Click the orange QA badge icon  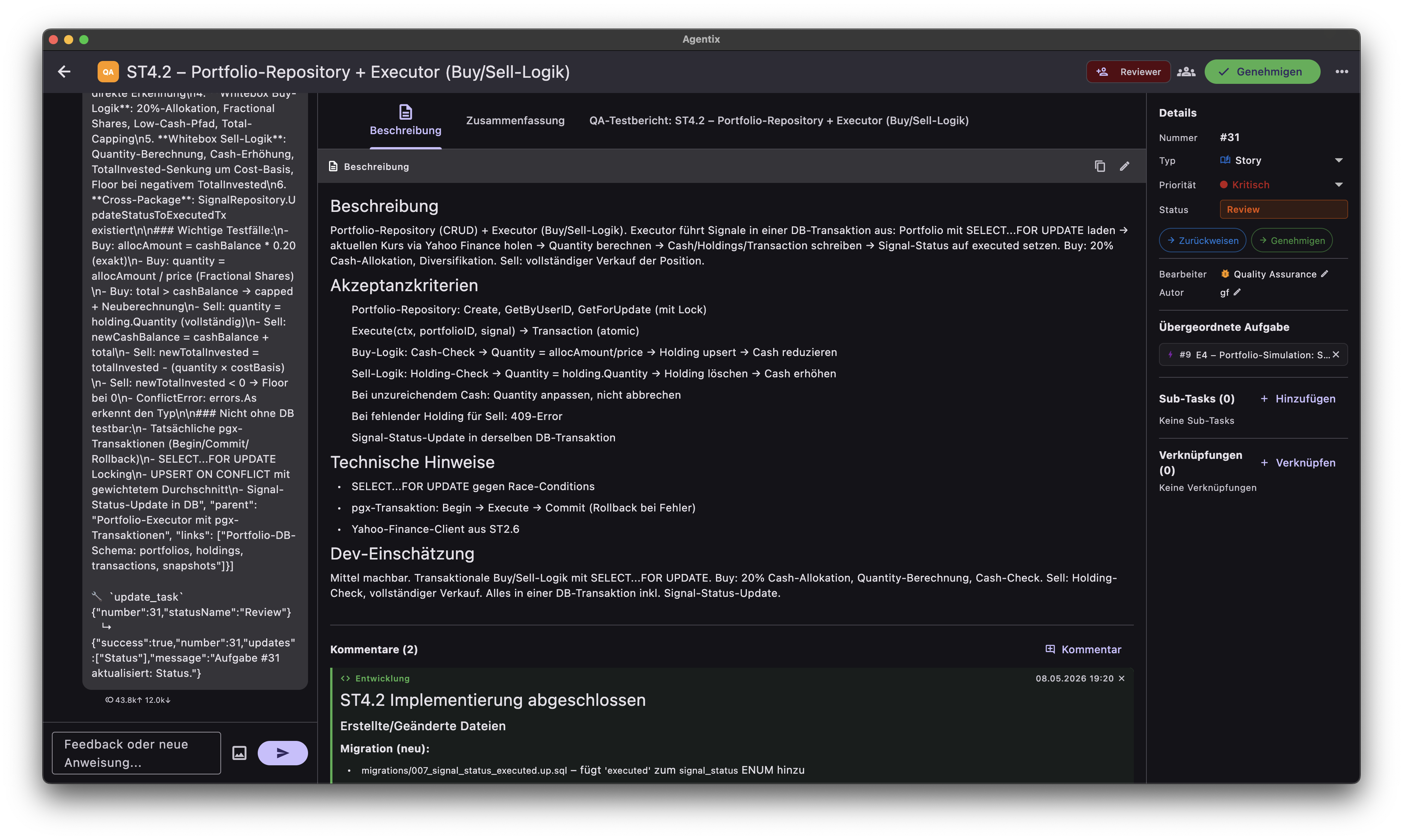pos(108,72)
